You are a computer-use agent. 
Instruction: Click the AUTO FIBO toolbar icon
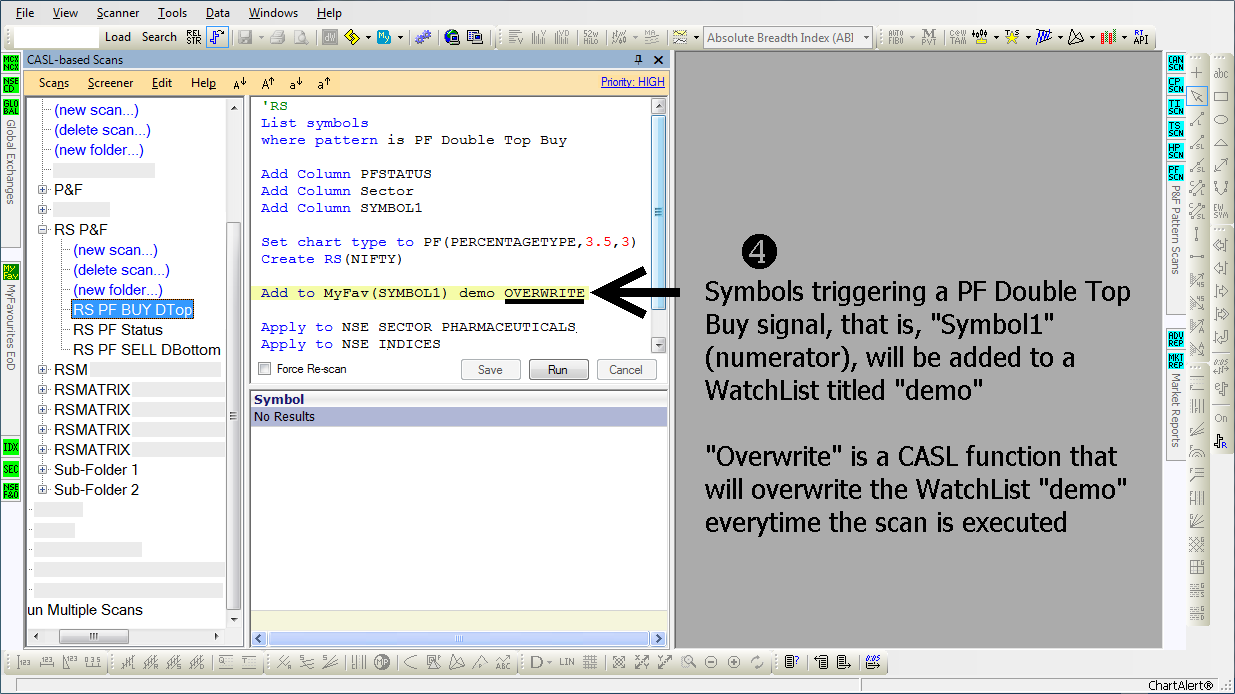point(896,37)
